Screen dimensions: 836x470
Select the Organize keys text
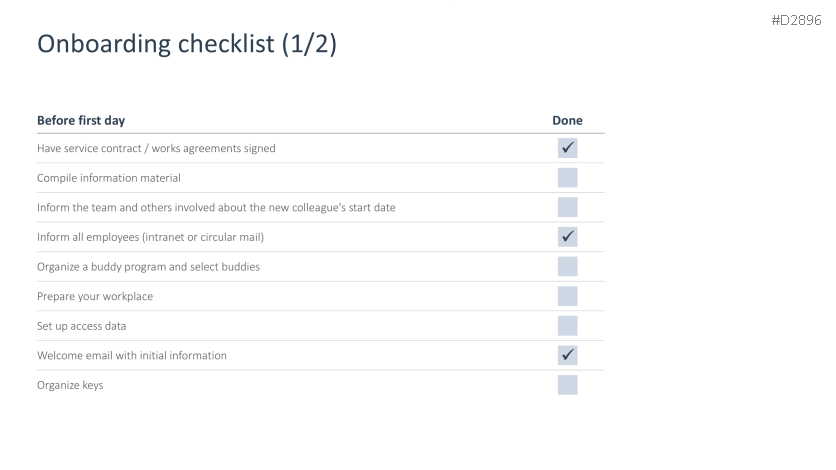[x=70, y=385]
